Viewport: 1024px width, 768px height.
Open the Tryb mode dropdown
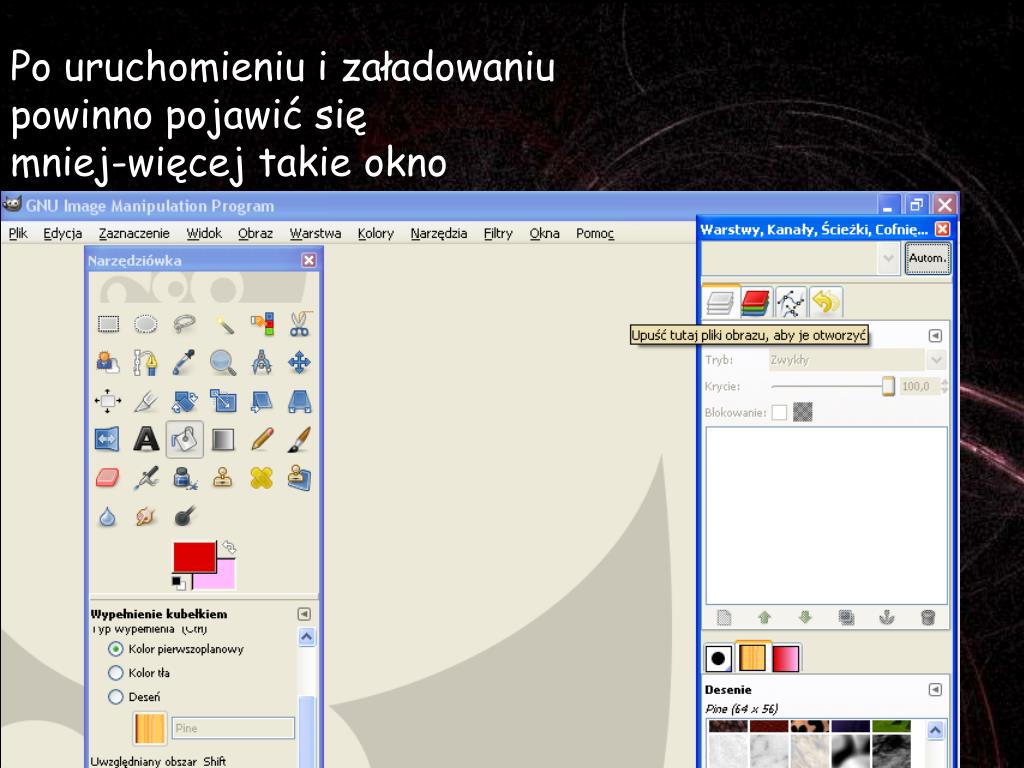click(936, 360)
